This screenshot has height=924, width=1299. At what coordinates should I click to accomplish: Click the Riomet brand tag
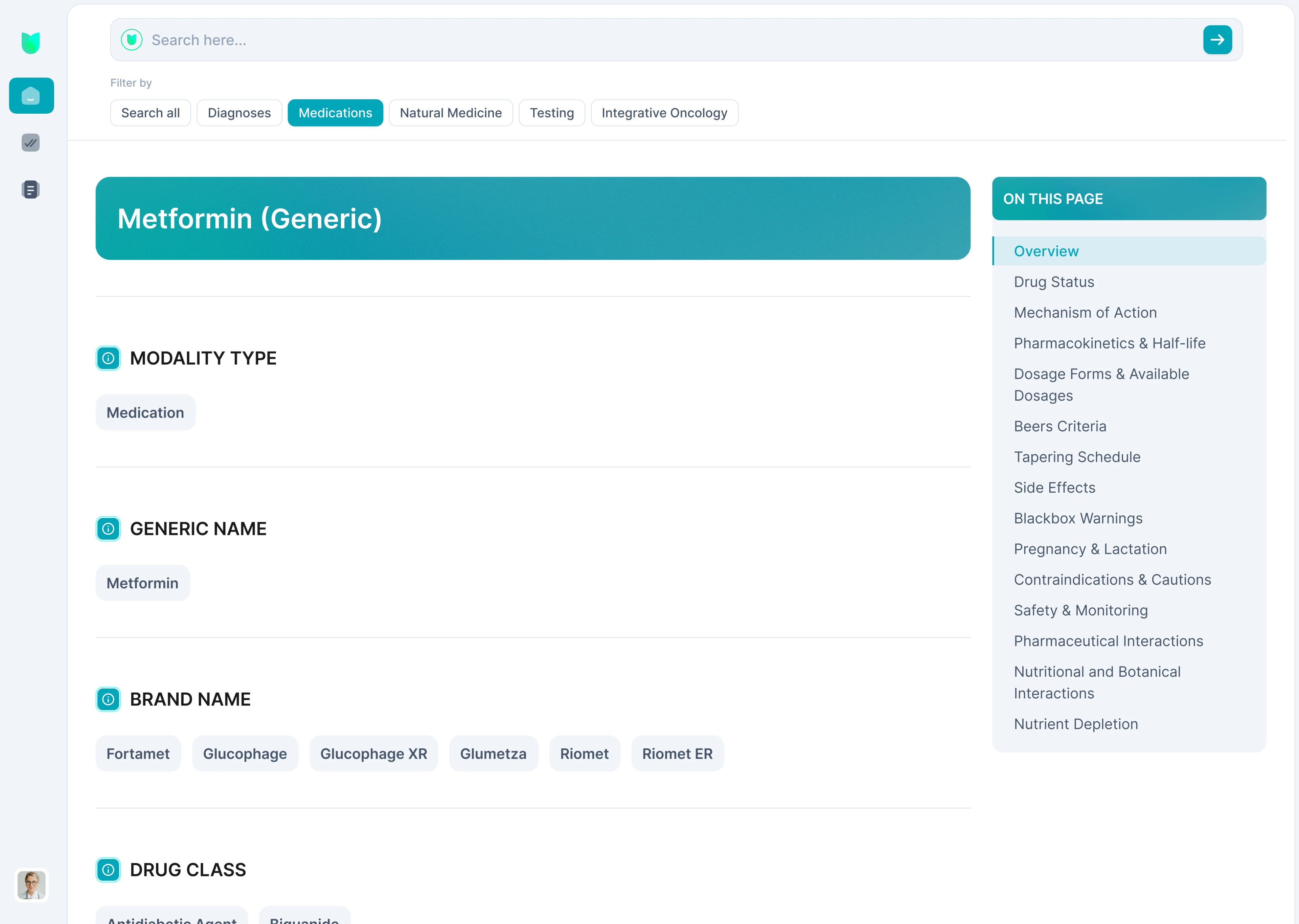(x=585, y=754)
